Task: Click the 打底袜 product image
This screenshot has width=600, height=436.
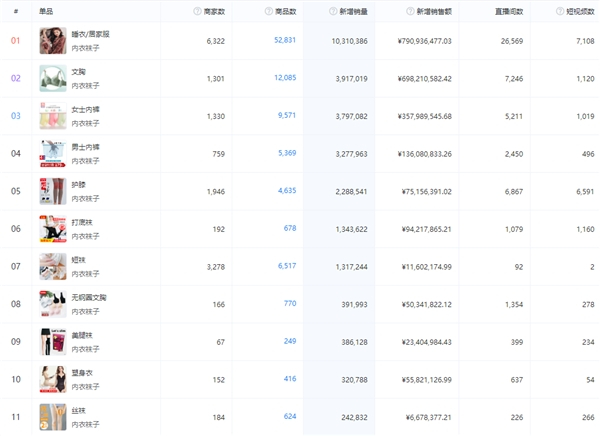Action: point(52,229)
